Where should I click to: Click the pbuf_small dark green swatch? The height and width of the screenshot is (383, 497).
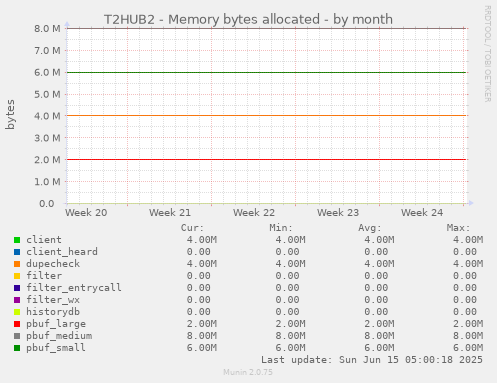(x=17, y=348)
